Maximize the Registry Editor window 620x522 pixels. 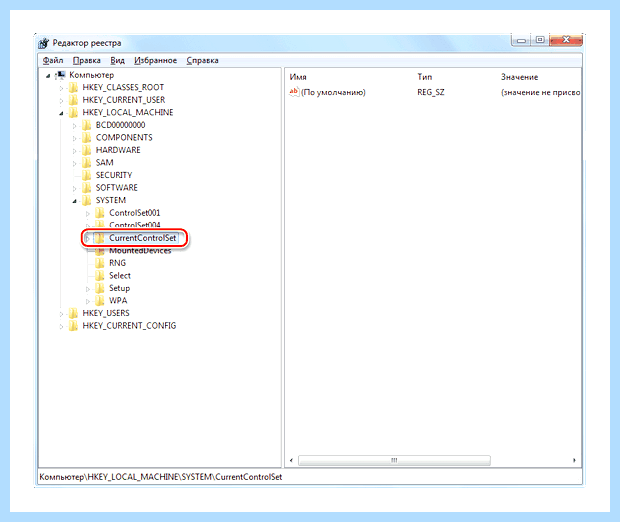540,40
